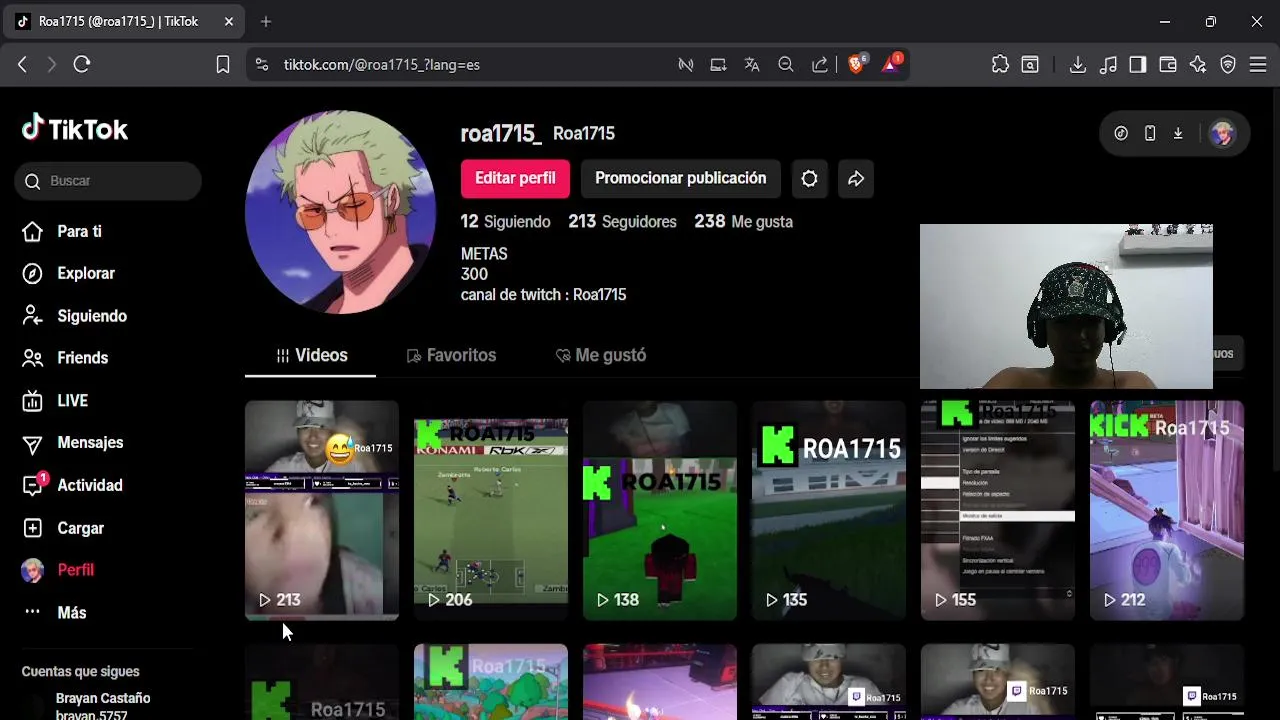Click the compass icon in top-right pill
The width and height of the screenshot is (1280, 720).
1121,133
